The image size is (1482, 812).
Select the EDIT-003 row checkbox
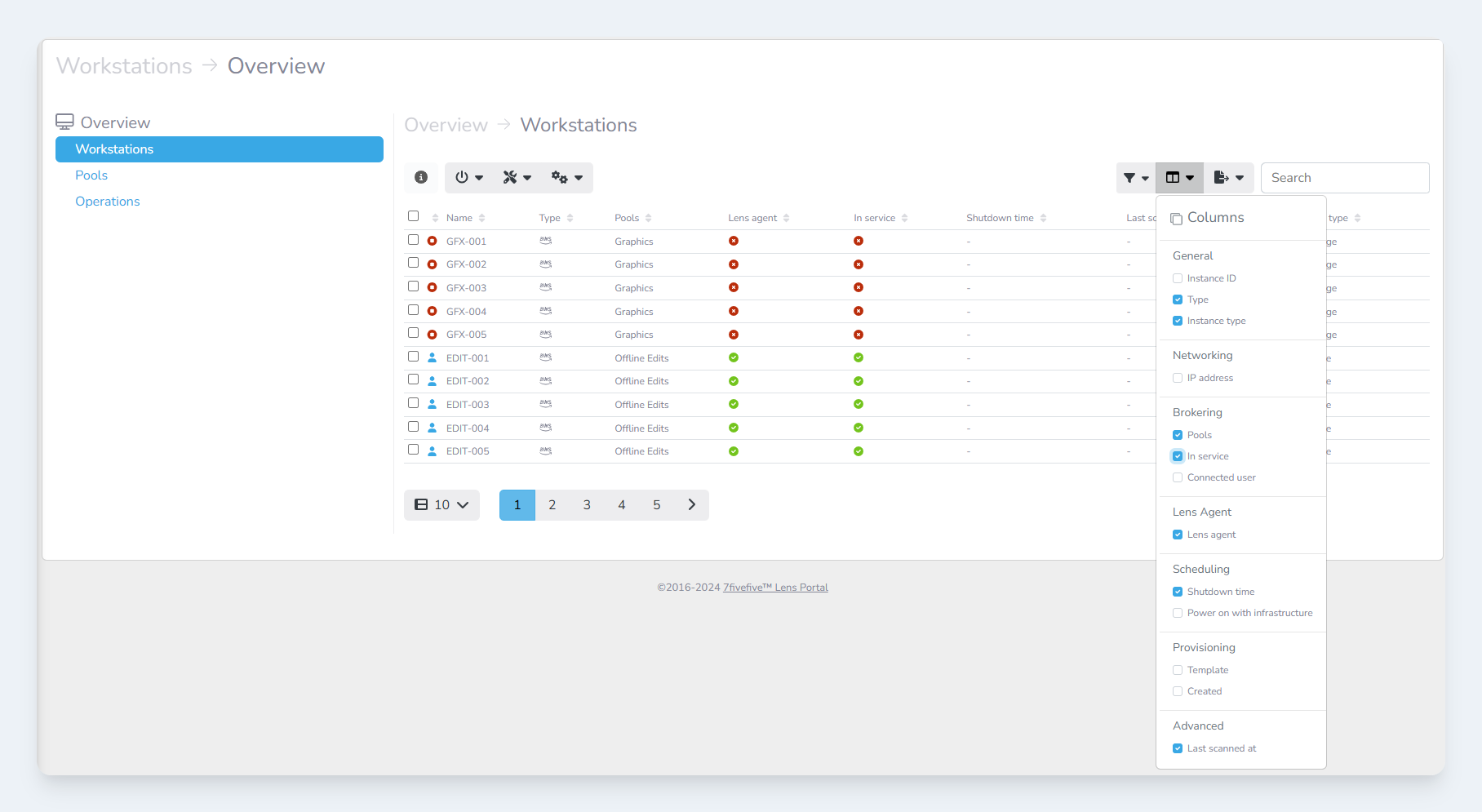[x=414, y=403]
